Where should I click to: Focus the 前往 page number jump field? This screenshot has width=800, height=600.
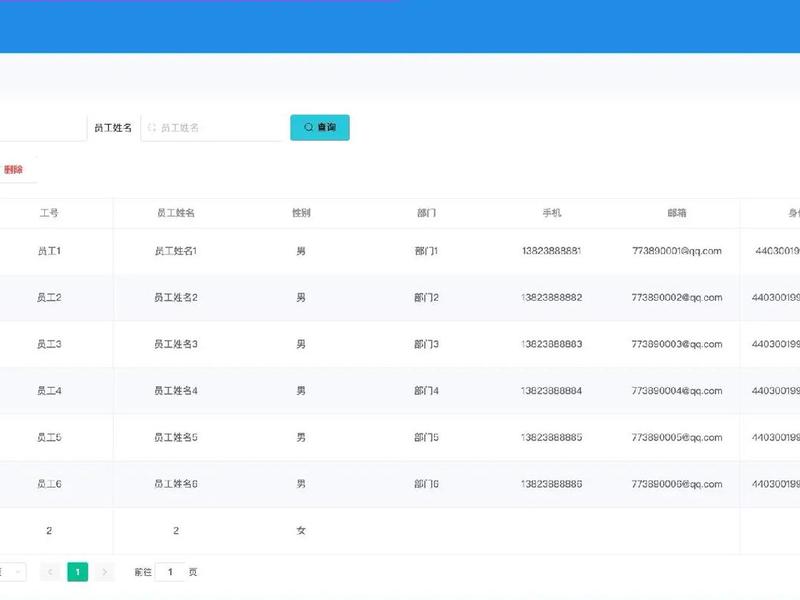tap(170, 572)
